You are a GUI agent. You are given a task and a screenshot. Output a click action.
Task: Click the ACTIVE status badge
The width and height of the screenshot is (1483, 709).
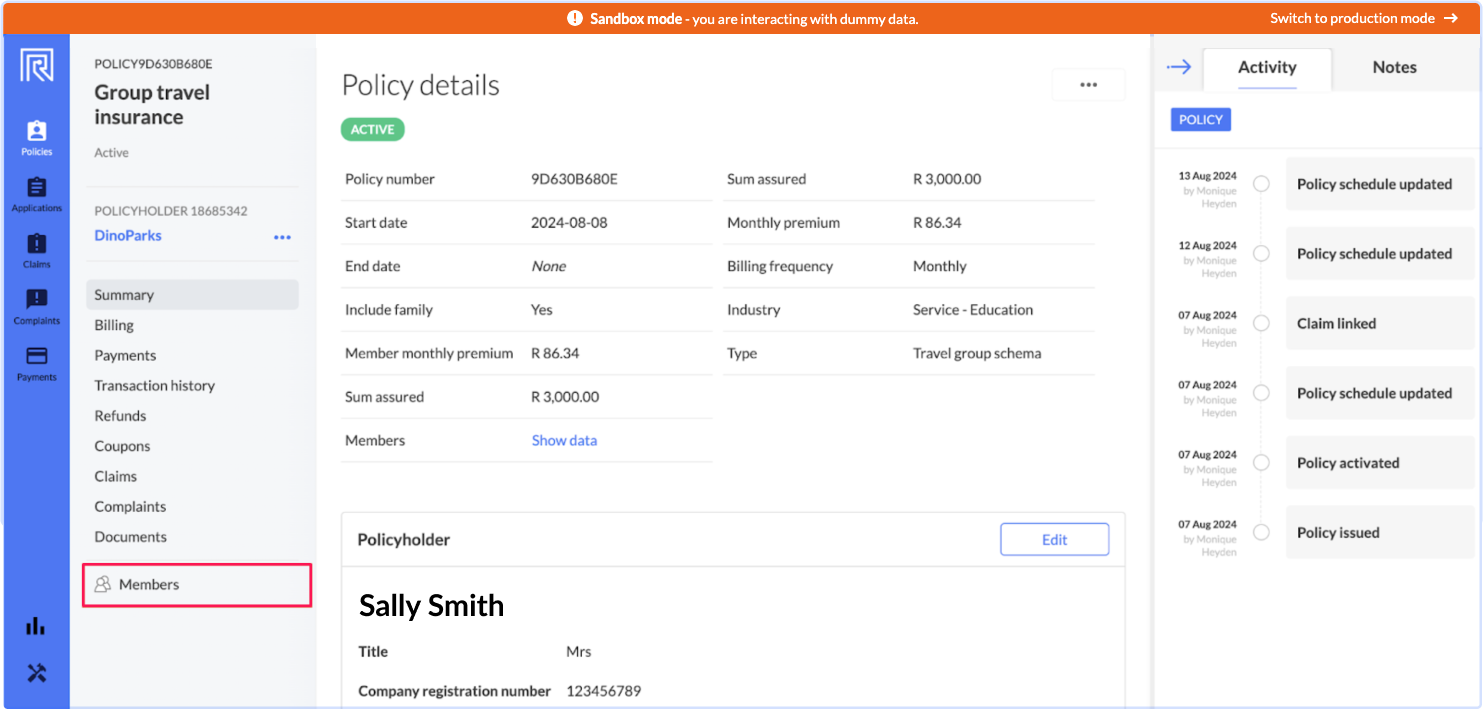tap(372, 129)
